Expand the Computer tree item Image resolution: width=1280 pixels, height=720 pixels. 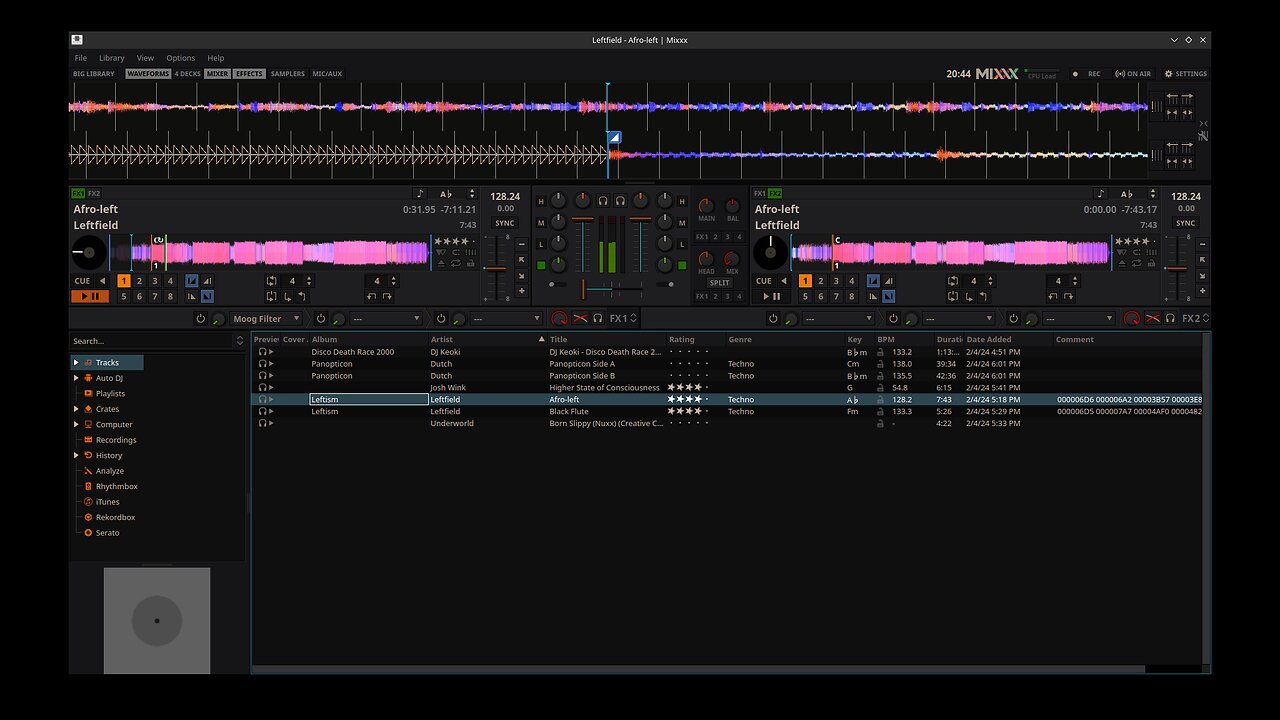click(x=76, y=424)
